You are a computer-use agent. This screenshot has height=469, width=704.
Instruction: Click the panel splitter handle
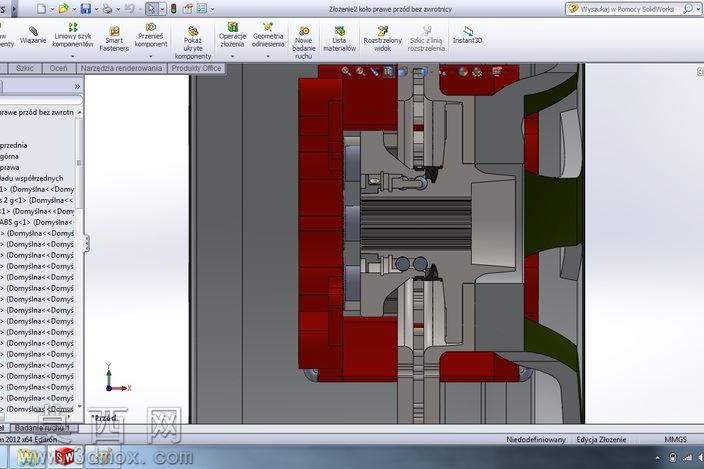[x=87, y=244]
